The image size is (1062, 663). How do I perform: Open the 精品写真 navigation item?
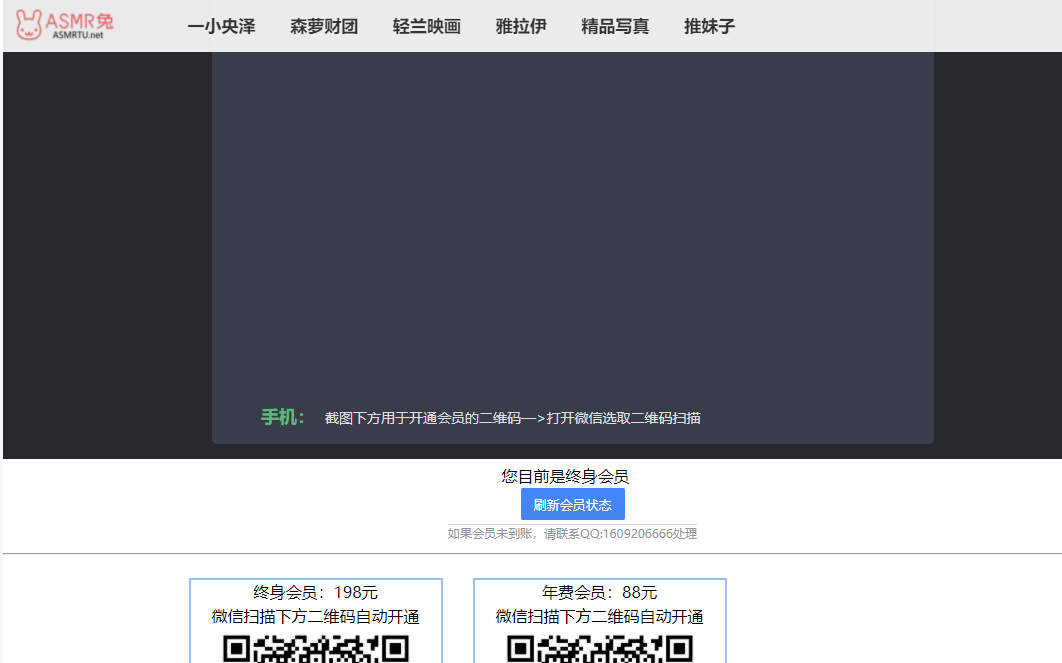click(x=615, y=26)
